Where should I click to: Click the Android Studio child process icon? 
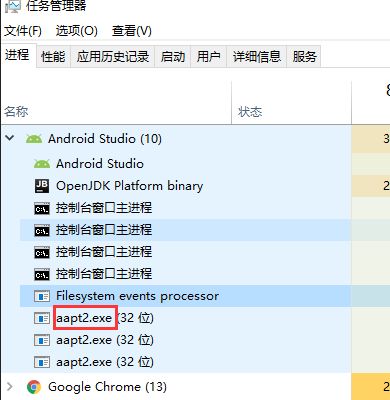pos(42,164)
